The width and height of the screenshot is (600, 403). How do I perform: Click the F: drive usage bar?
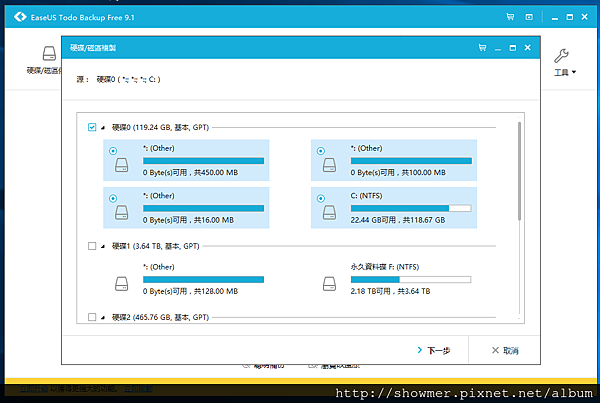click(x=411, y=279)
